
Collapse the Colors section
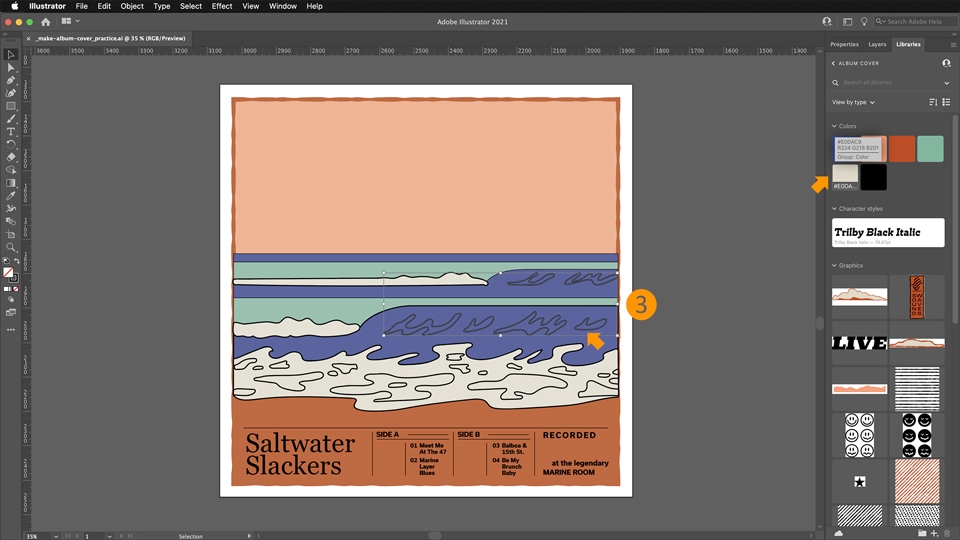pos(834,126)
